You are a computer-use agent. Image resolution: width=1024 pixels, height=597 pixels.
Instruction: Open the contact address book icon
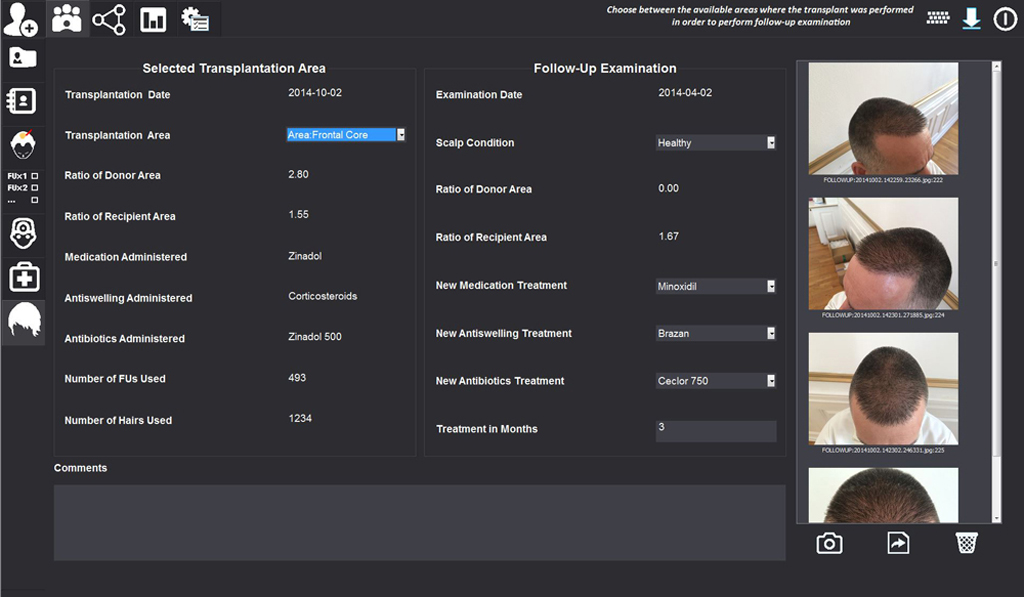[x=22, y=101]
